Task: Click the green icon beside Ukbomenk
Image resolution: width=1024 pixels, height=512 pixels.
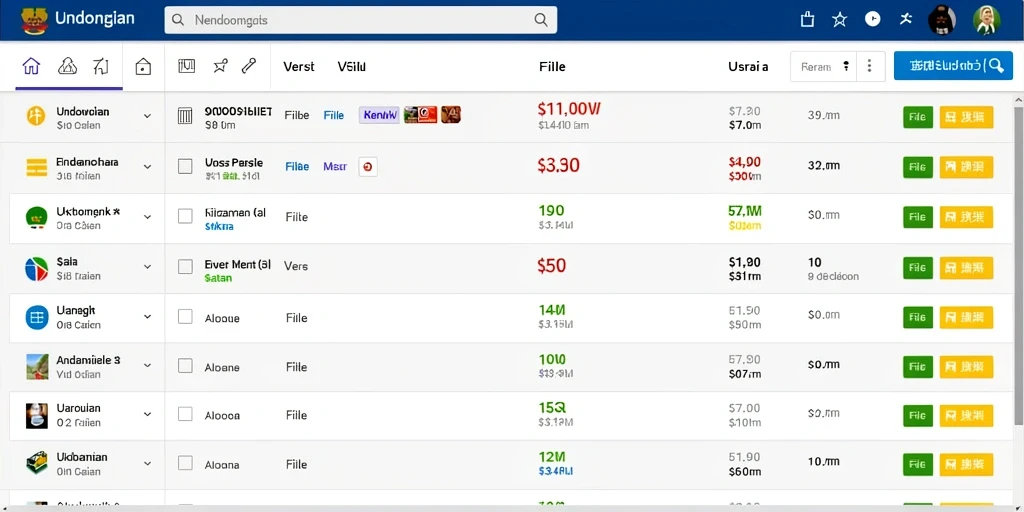Action: coord(37,217)
